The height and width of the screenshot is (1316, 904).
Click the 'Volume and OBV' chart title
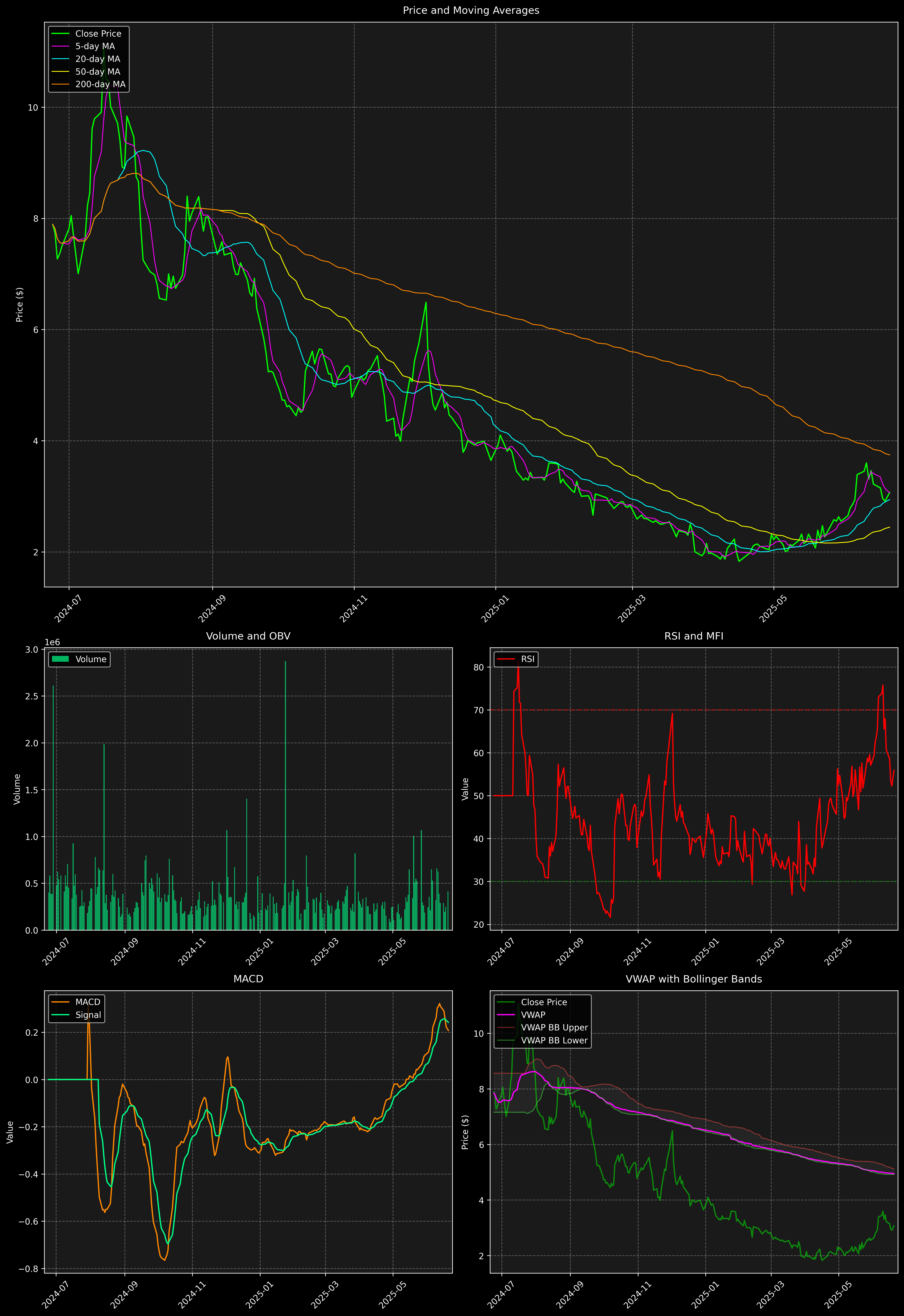[248, 636]
